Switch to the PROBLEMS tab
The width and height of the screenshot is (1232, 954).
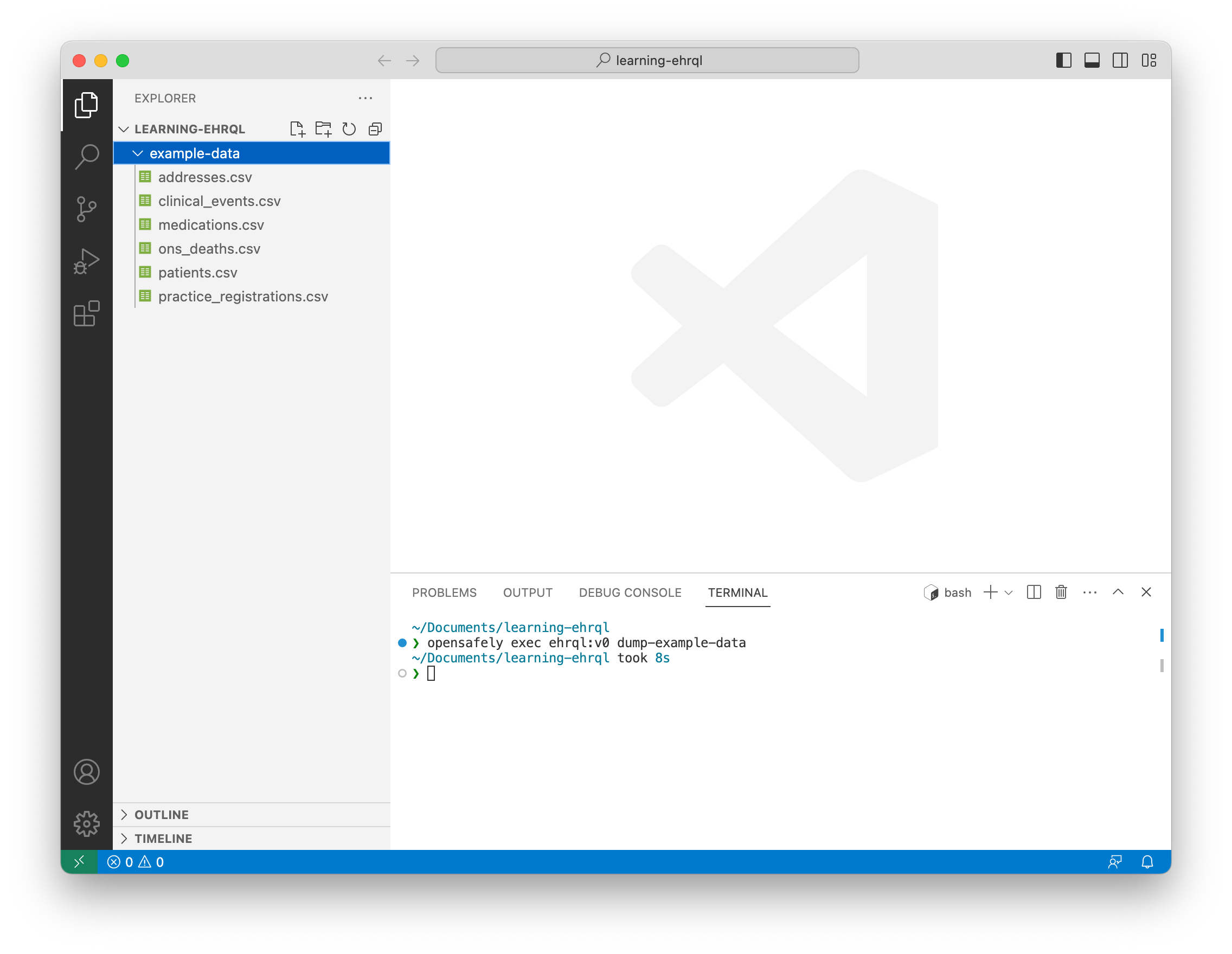tap(444, 592)
